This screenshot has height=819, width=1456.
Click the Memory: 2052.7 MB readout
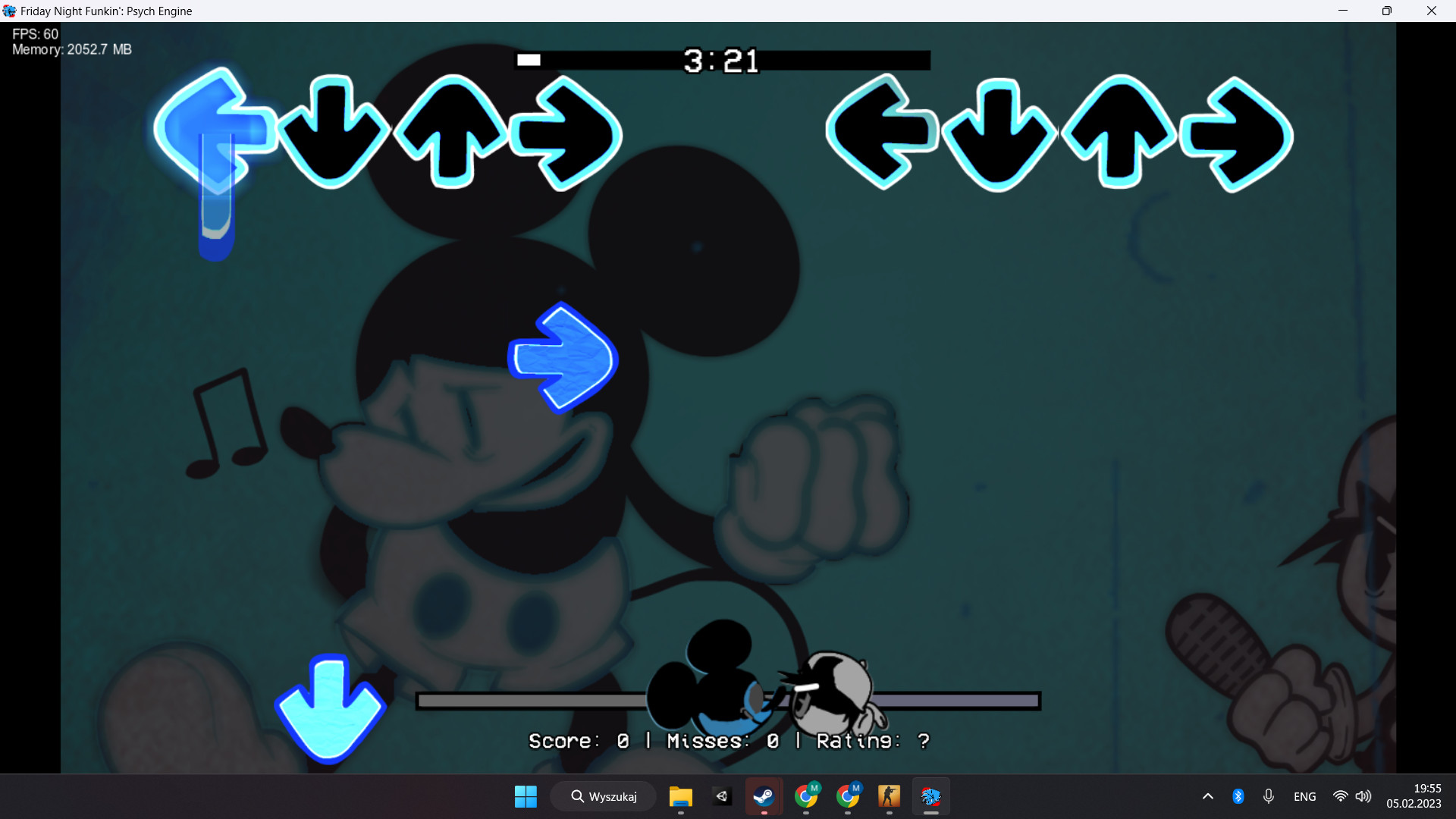72,49
